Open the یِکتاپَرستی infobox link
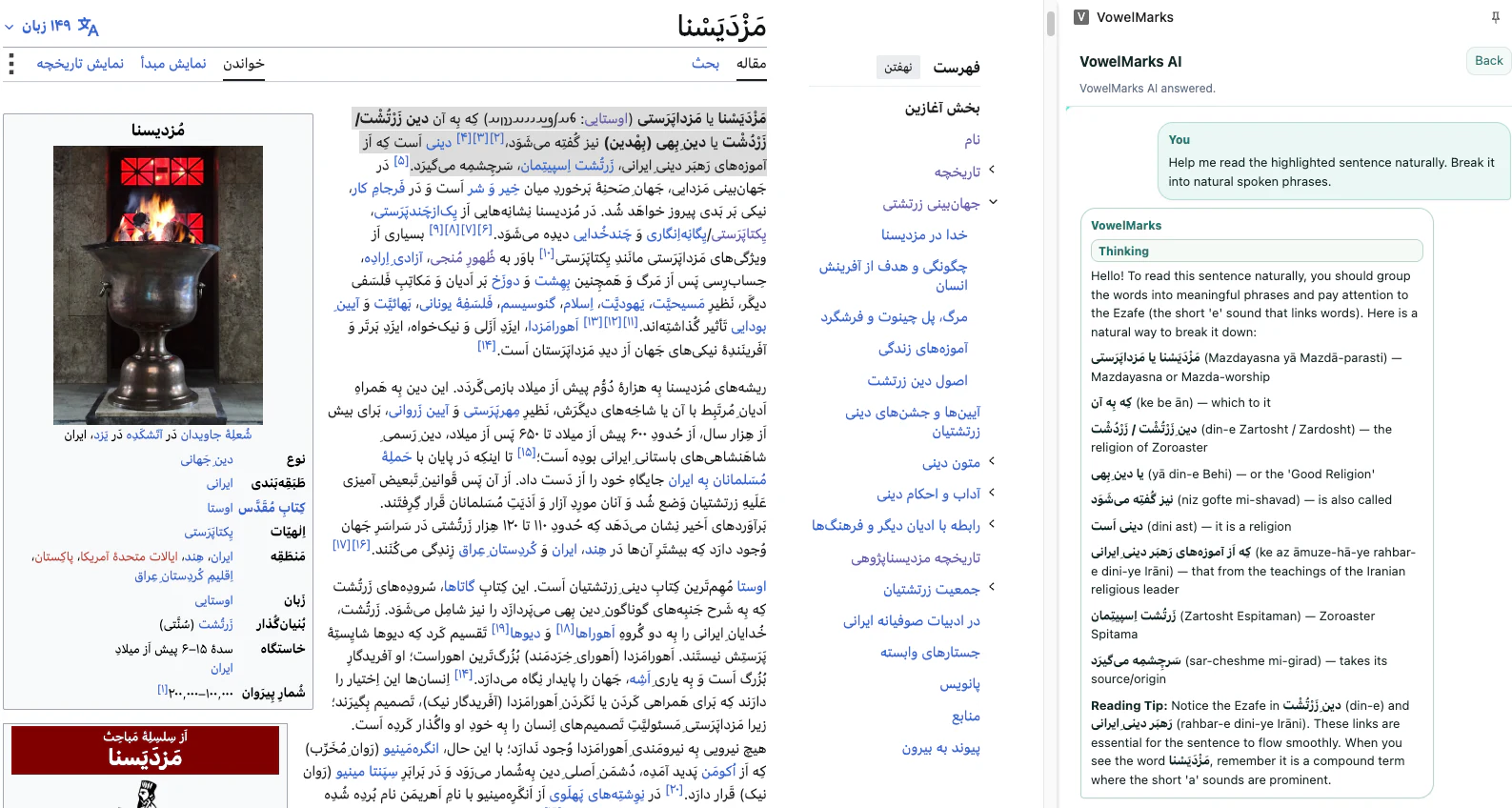The image size is (1512, 808). pyautogui.click(x=209, y=533)
